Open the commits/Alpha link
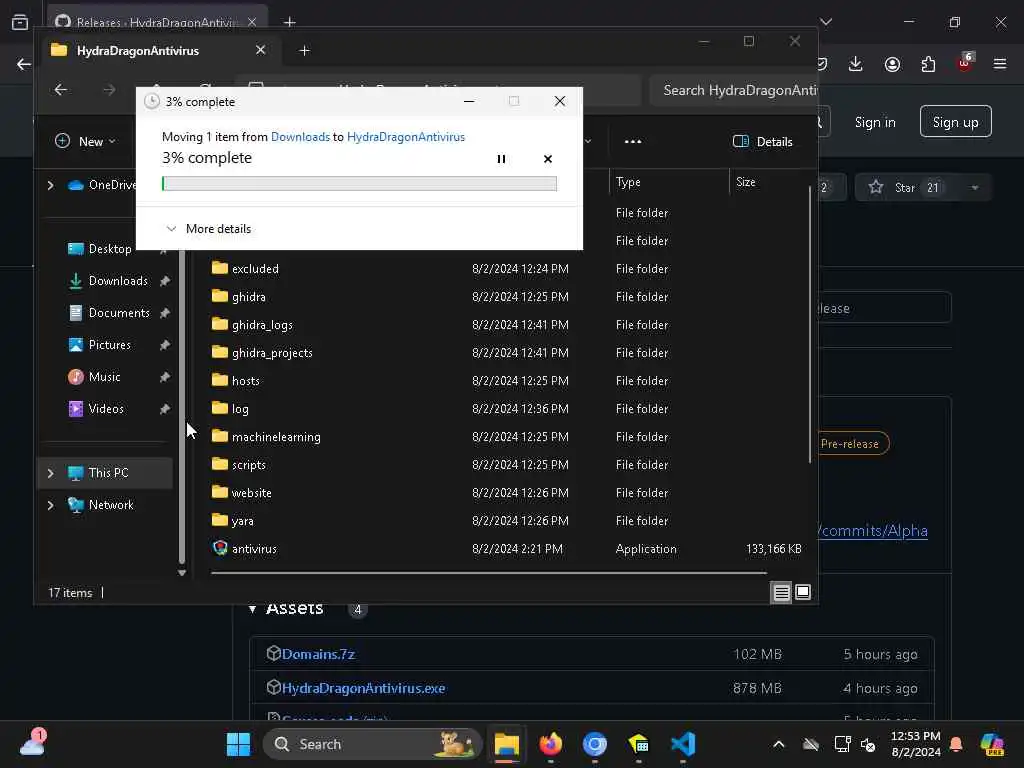The height and width of the screenshot is (768, 1024). point(872,530)
